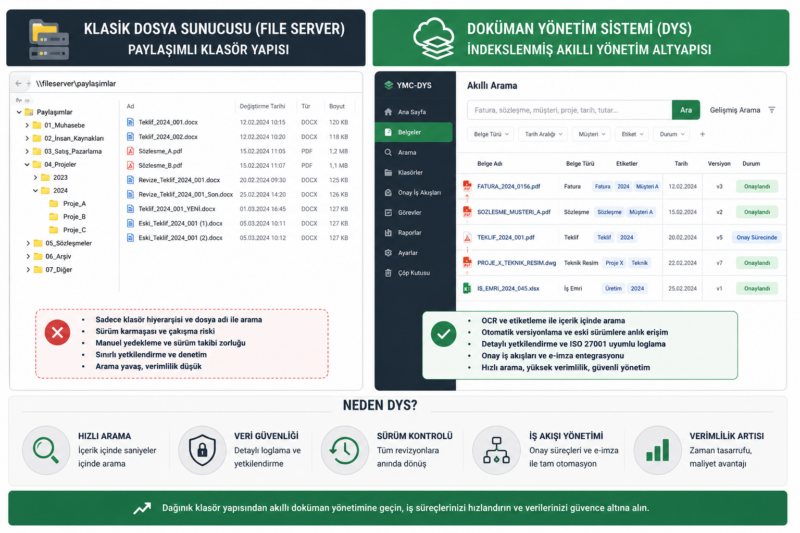
Task: Click PDF icon of Sözlesme_A.pdf
Action: [x=131, y=151]
